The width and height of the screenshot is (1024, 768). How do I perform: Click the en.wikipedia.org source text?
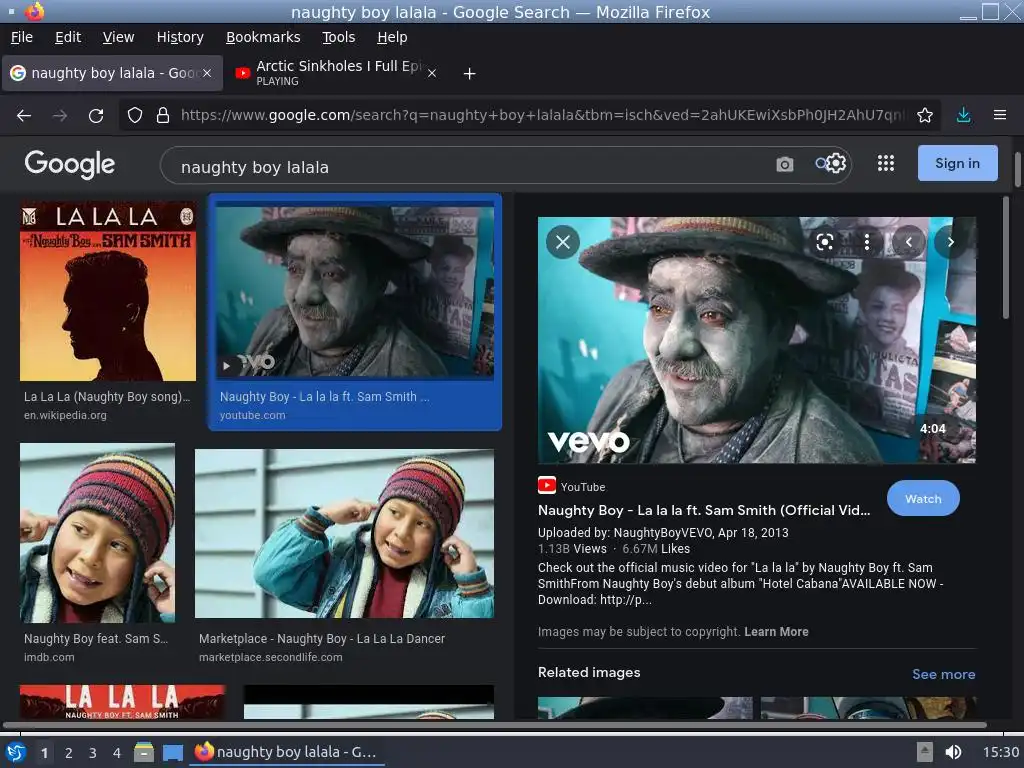coord(65,415)
